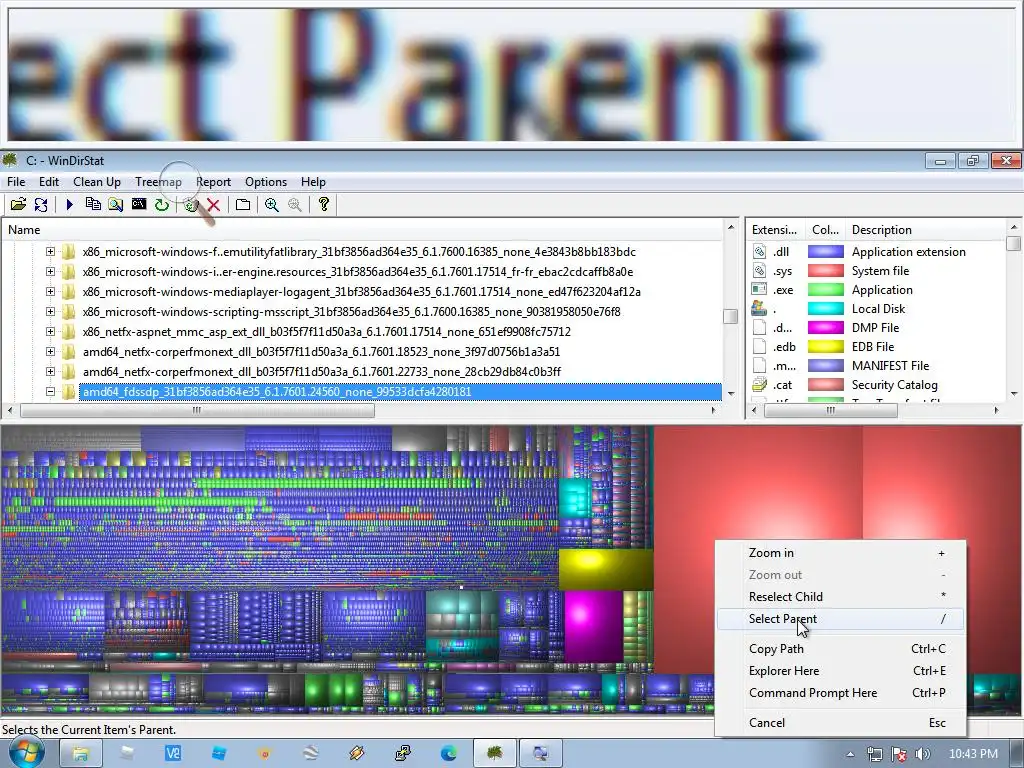
Task: Click the directory list vertical scrollbar thumb
Action: [x=731, y=316]
